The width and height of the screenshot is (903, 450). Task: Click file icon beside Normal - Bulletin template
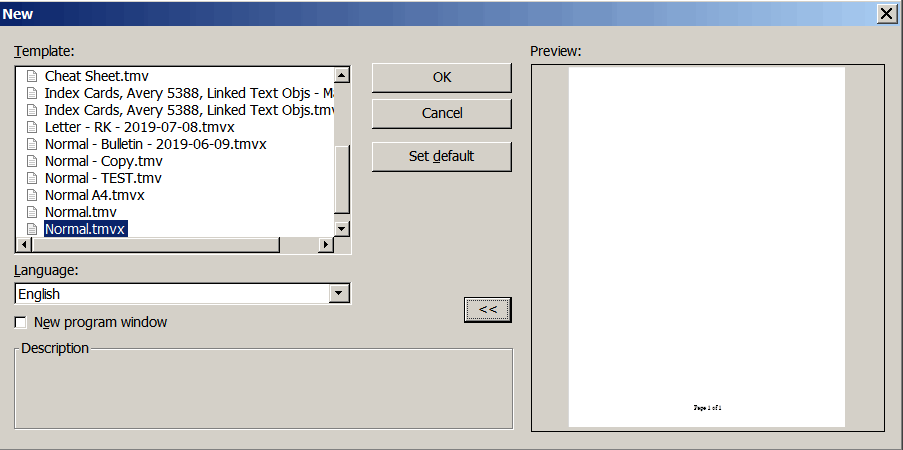[x=31, y=144]
